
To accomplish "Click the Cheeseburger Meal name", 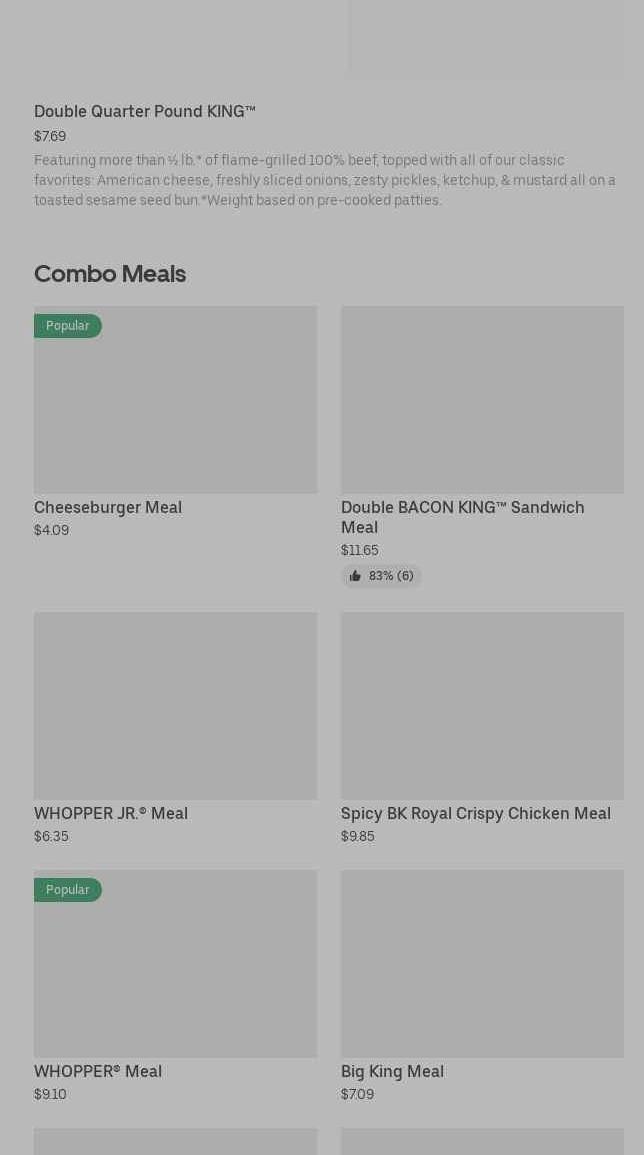I will click(x=108, y=507).
